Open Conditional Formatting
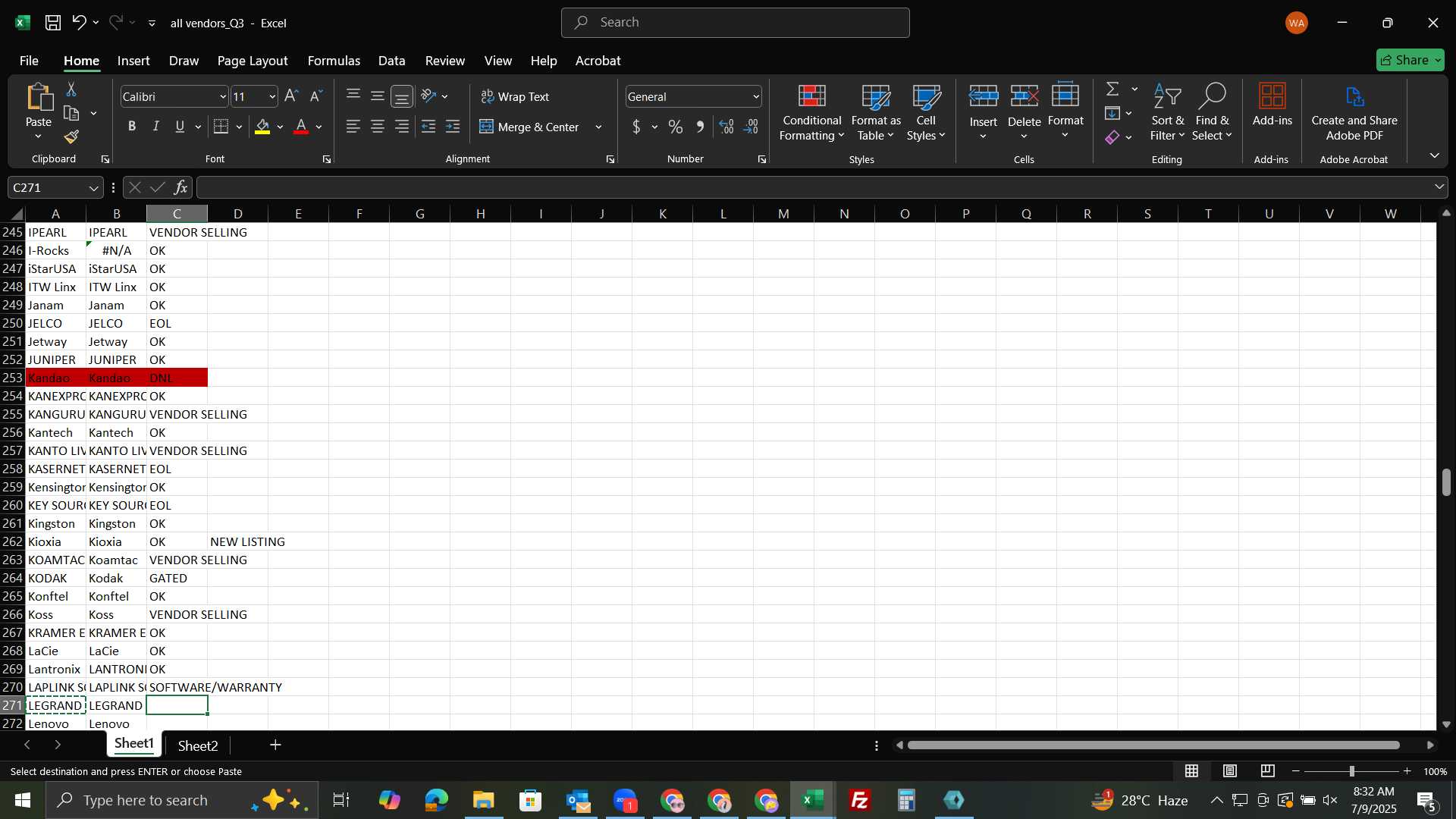This screenshot has width=1456, height=819. 811,113
